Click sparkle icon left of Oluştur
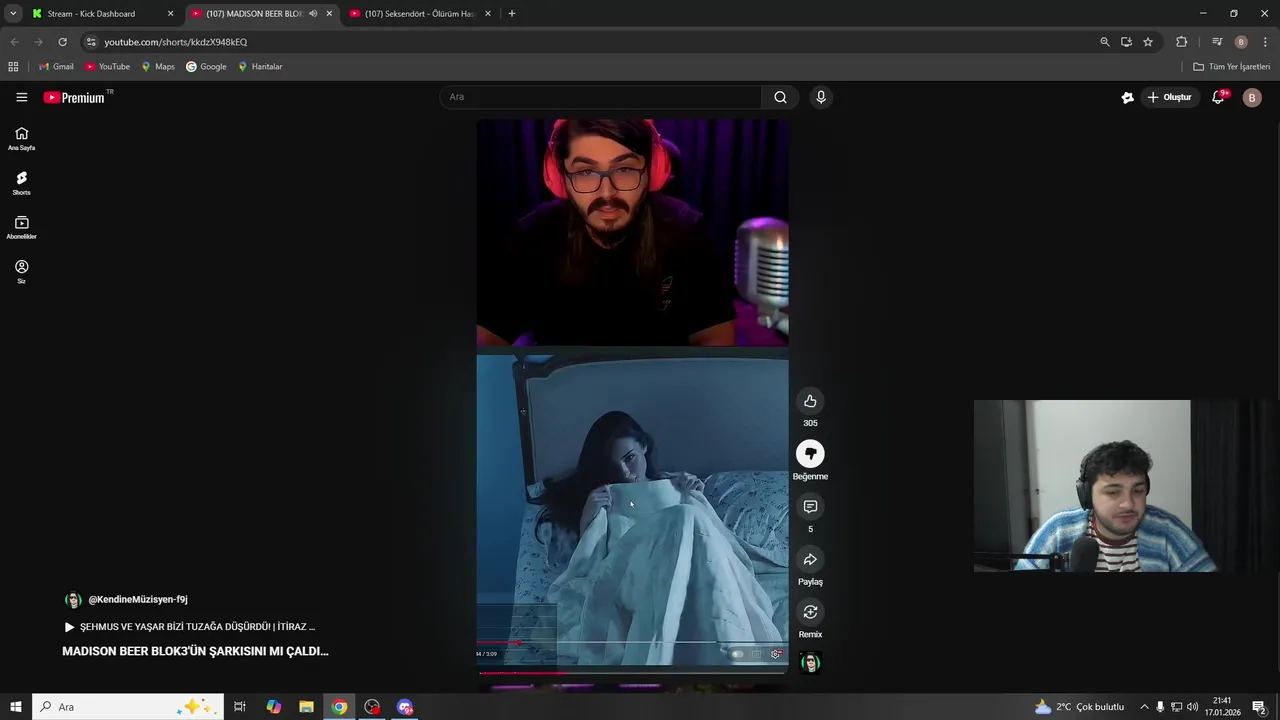Viewport: 1280px width, 720px height. pos(1127,97)
